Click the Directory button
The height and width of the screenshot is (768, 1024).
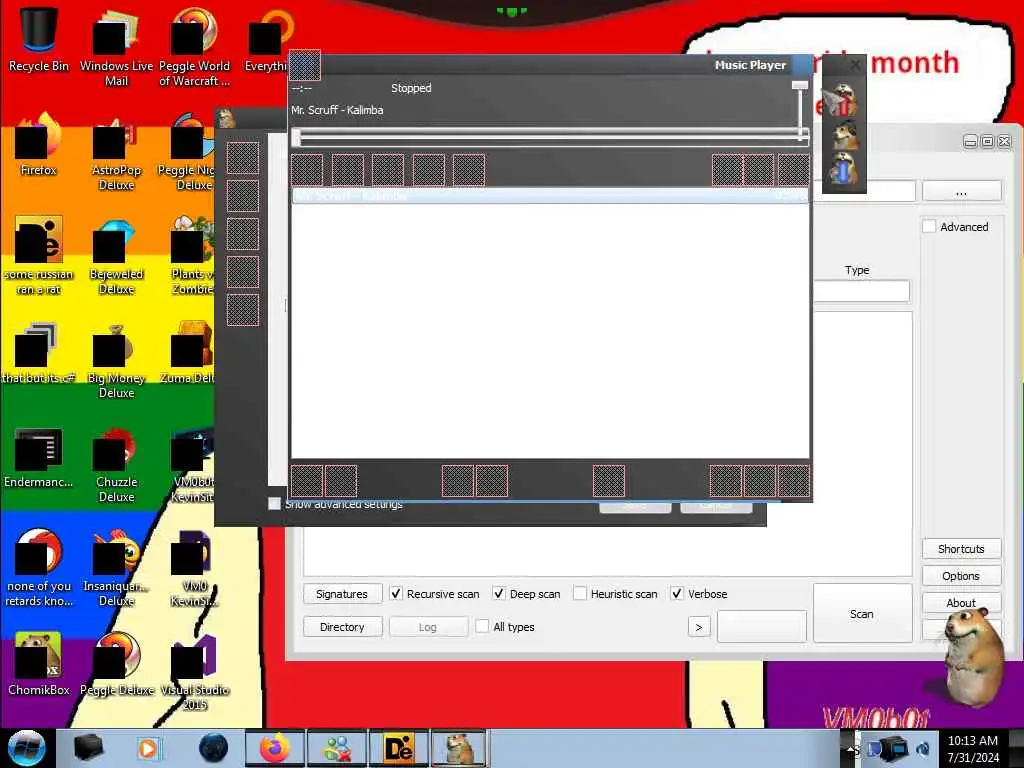pos(342,627)
